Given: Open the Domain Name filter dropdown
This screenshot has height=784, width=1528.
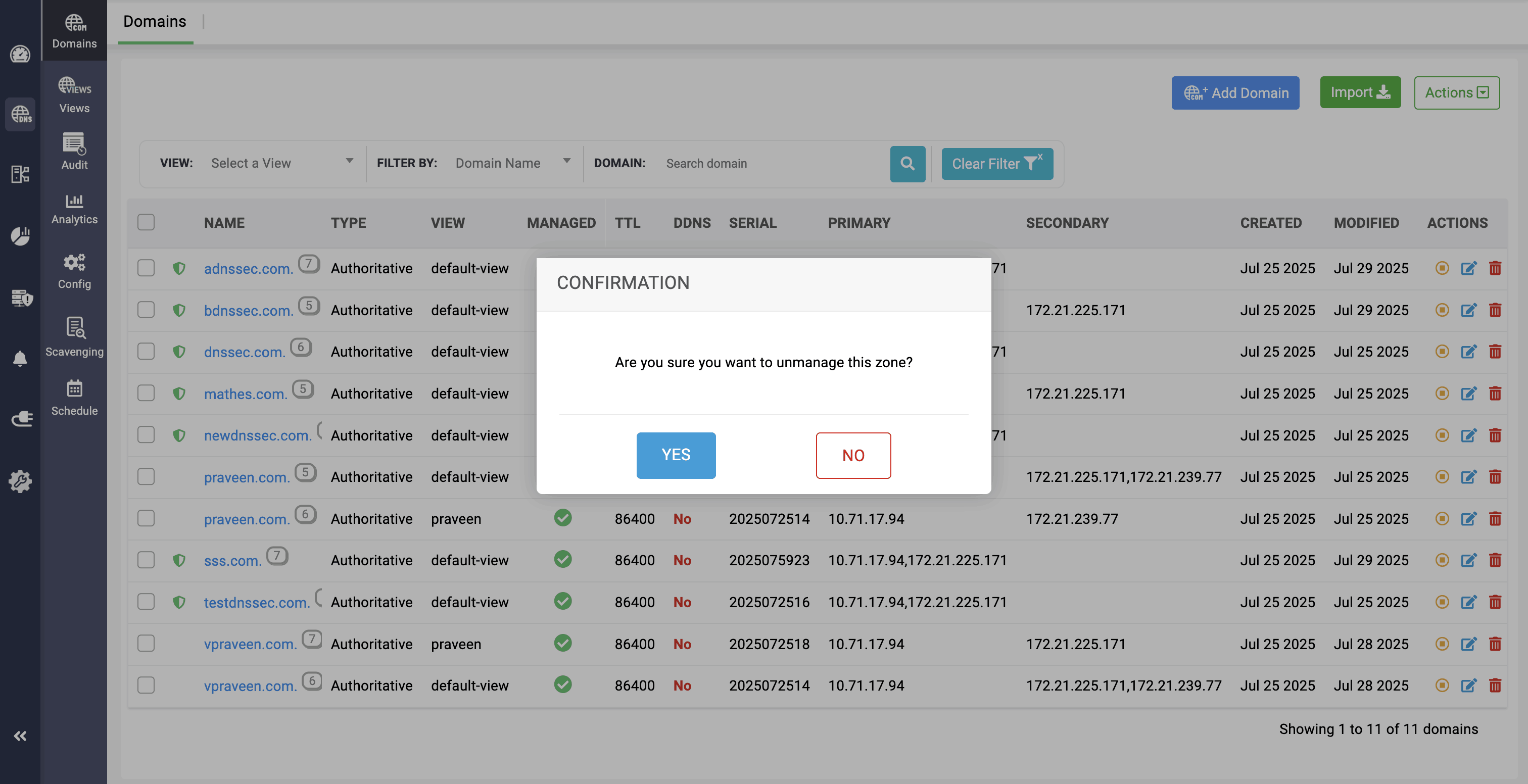Looking at the screenshot, I should tap(512, 163).
